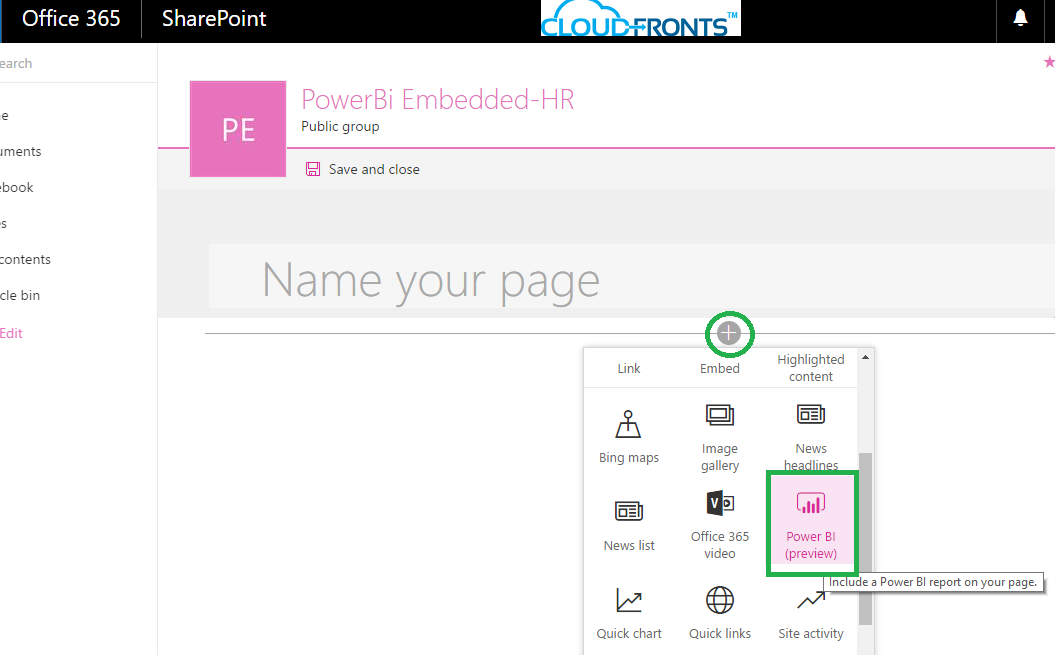This screenshot has height=655, width=1055.
Task: Add the Bing maps web part
Action: point(628,436)
